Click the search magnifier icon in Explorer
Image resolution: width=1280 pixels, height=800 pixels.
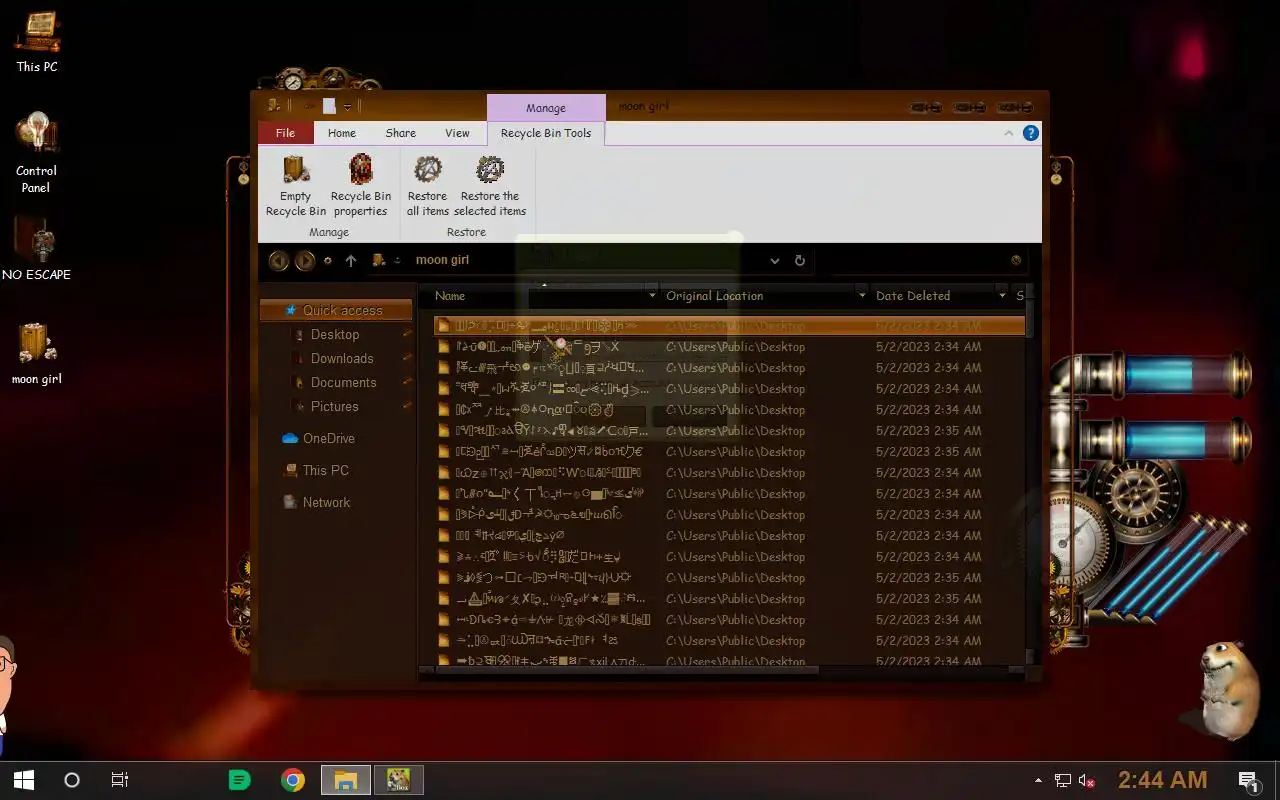pos(1016,260)
